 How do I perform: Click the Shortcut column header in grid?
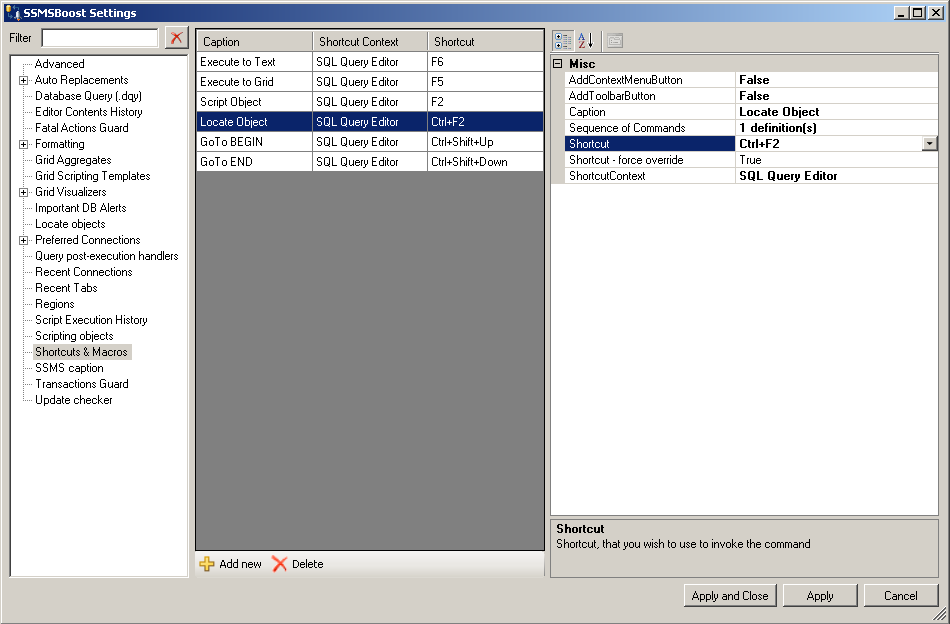click(485, 41)
